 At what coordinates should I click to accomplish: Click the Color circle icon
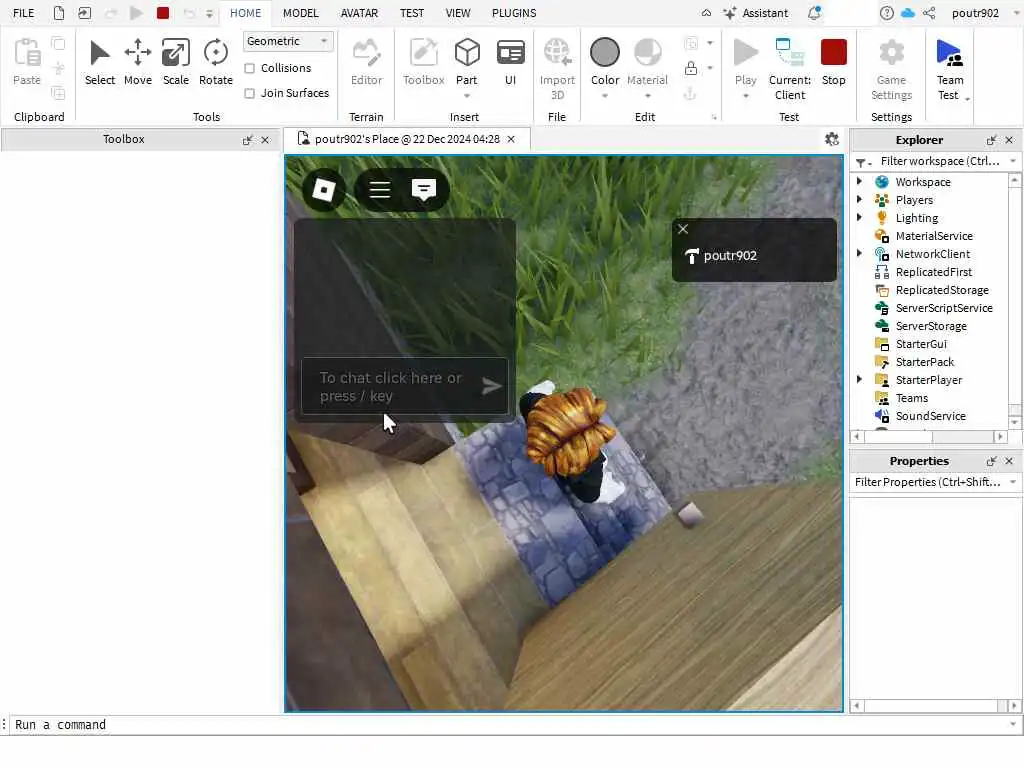click(x=605, y=52)
